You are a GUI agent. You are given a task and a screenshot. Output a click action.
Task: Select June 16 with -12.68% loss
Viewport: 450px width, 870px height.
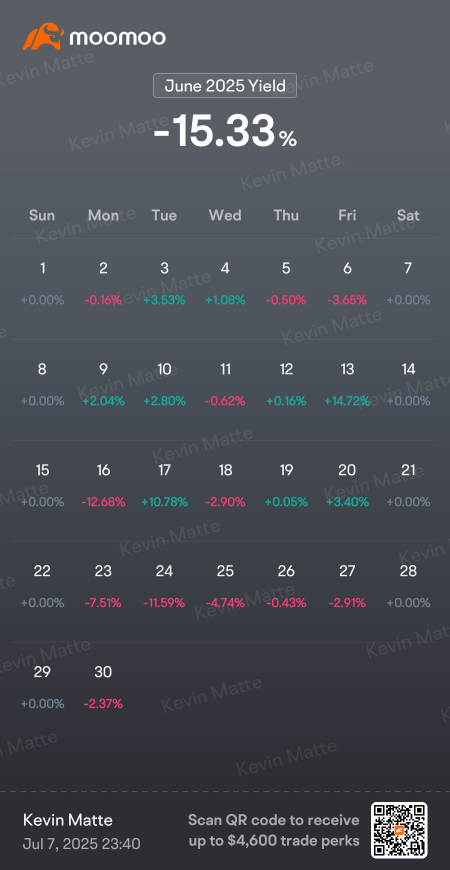click(103, 485)
